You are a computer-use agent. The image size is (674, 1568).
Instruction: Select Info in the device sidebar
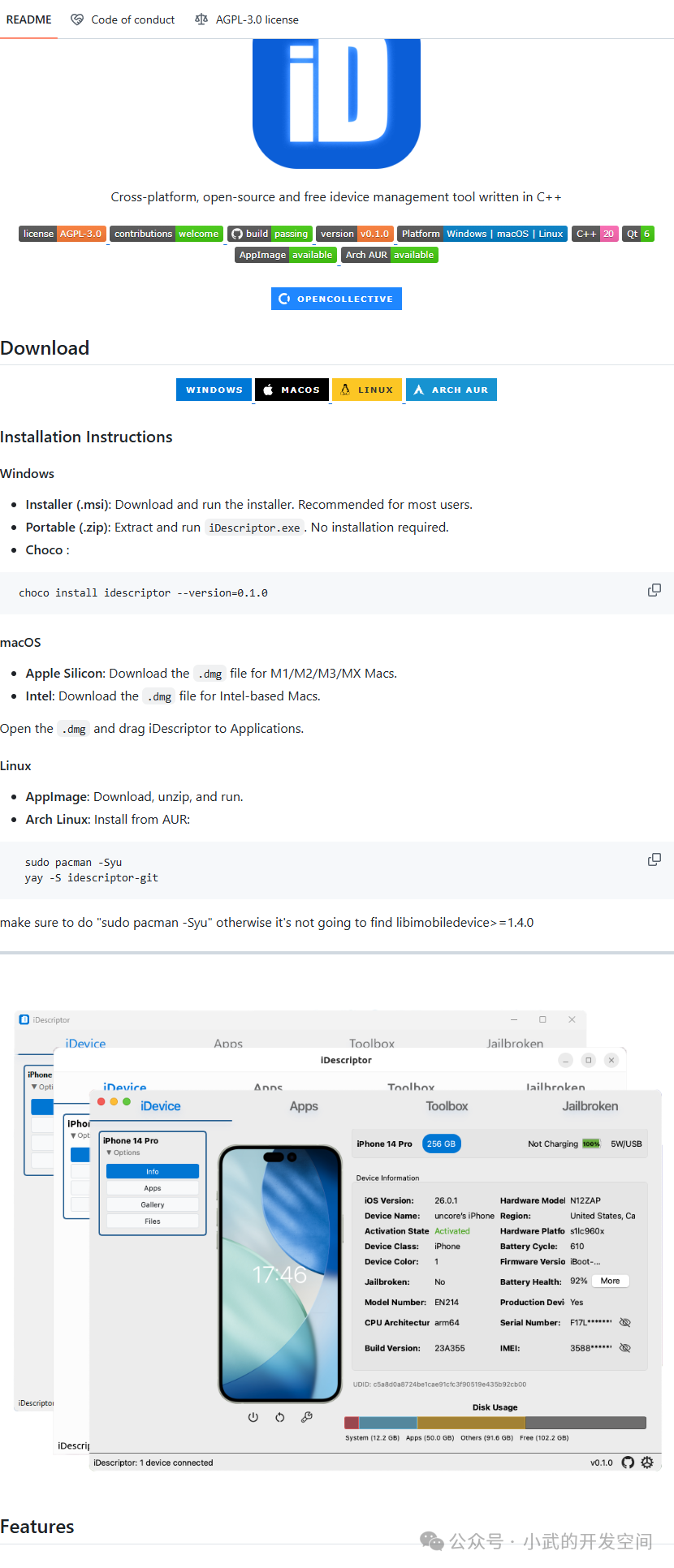pyautogui.click(x=153, y=1171)
